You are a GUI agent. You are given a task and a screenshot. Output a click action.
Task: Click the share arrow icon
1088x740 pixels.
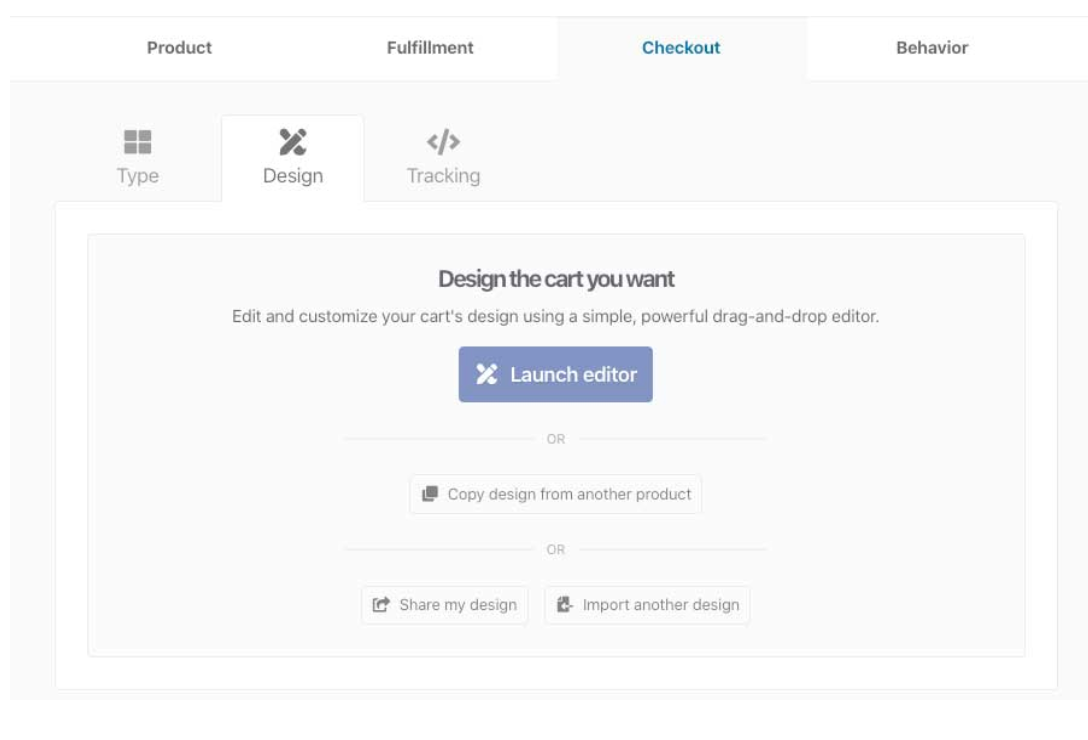(381, 605)
